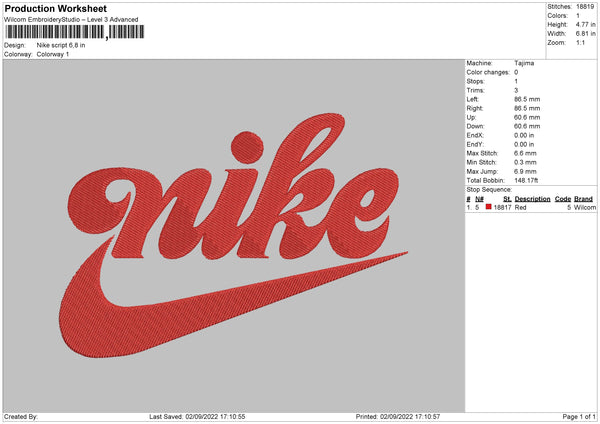Click the Stitches value 18819
Screen dimensions: 600x424
585,7
